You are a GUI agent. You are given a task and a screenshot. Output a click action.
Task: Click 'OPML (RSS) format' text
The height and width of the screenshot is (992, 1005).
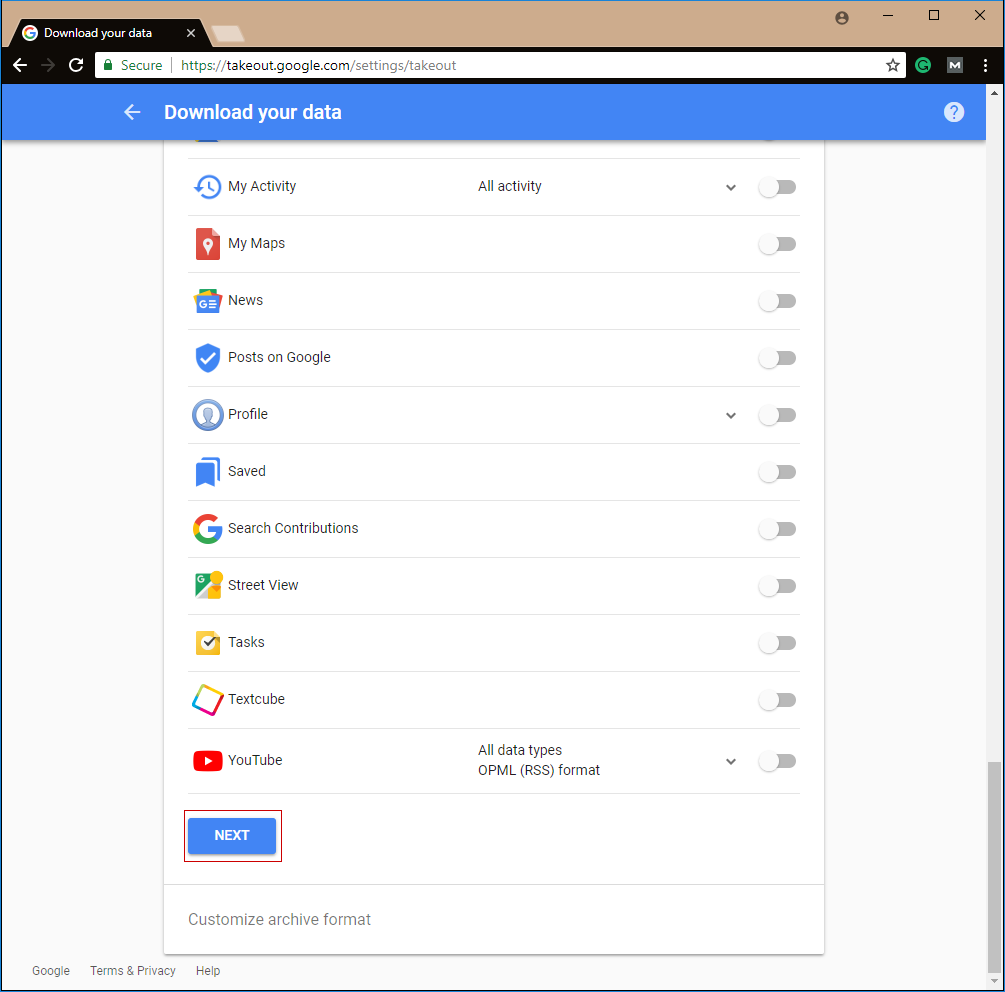pos(539,770)
